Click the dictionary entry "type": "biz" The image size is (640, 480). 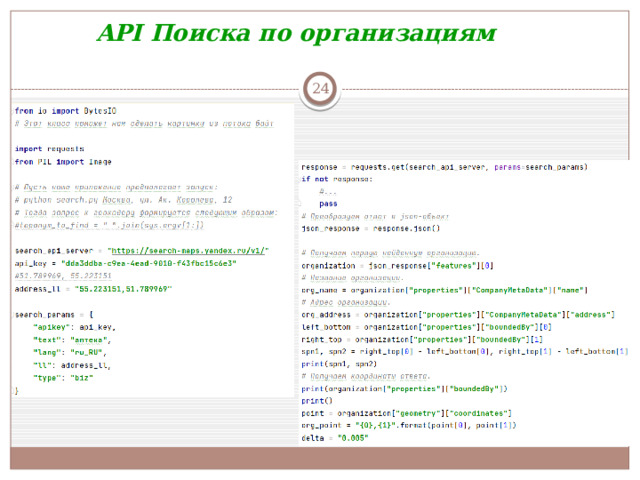(x=63, y=378)
